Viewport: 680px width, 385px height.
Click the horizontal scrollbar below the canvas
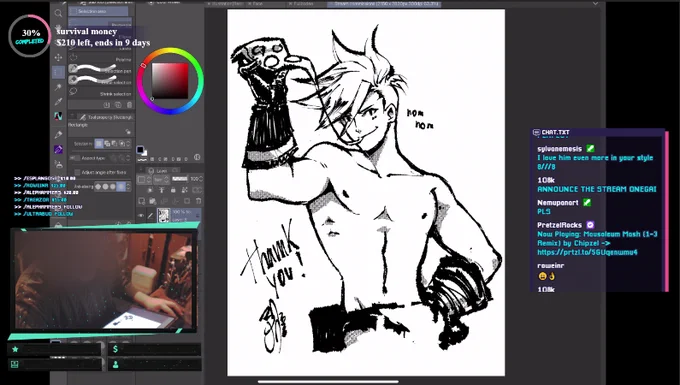tap(328, 382)
